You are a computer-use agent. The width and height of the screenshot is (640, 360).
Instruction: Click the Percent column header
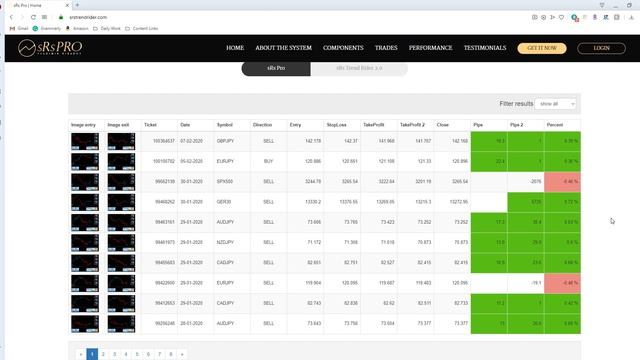(x=555, y=125)
